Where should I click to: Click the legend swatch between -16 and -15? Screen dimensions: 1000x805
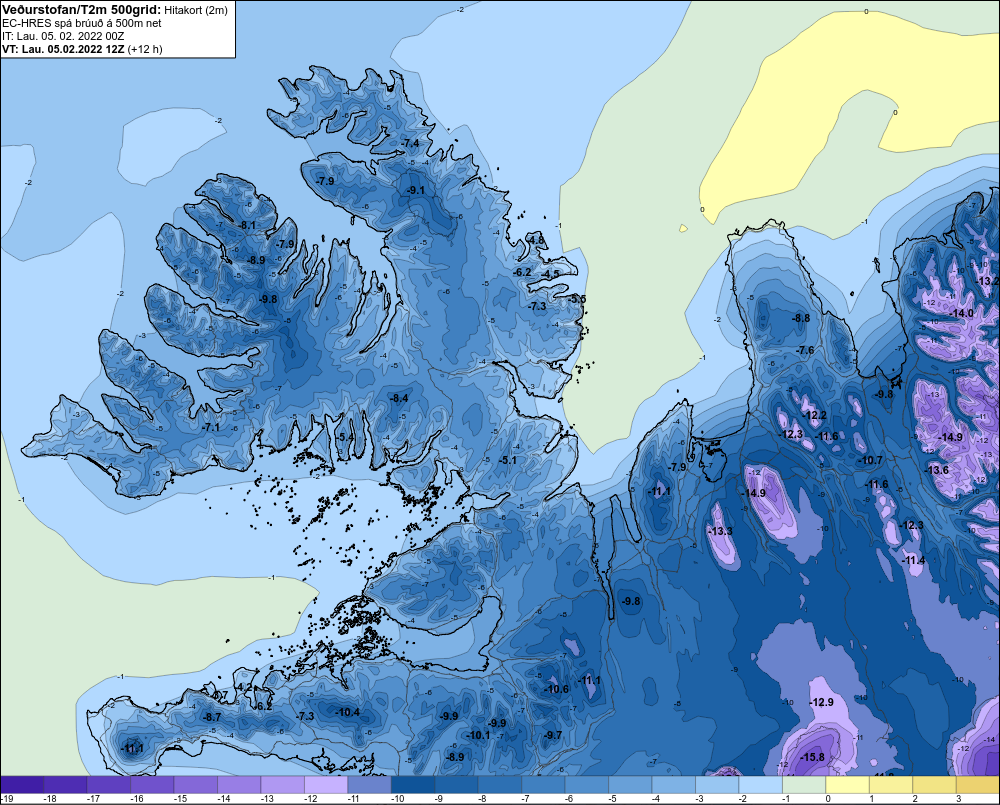152,785
